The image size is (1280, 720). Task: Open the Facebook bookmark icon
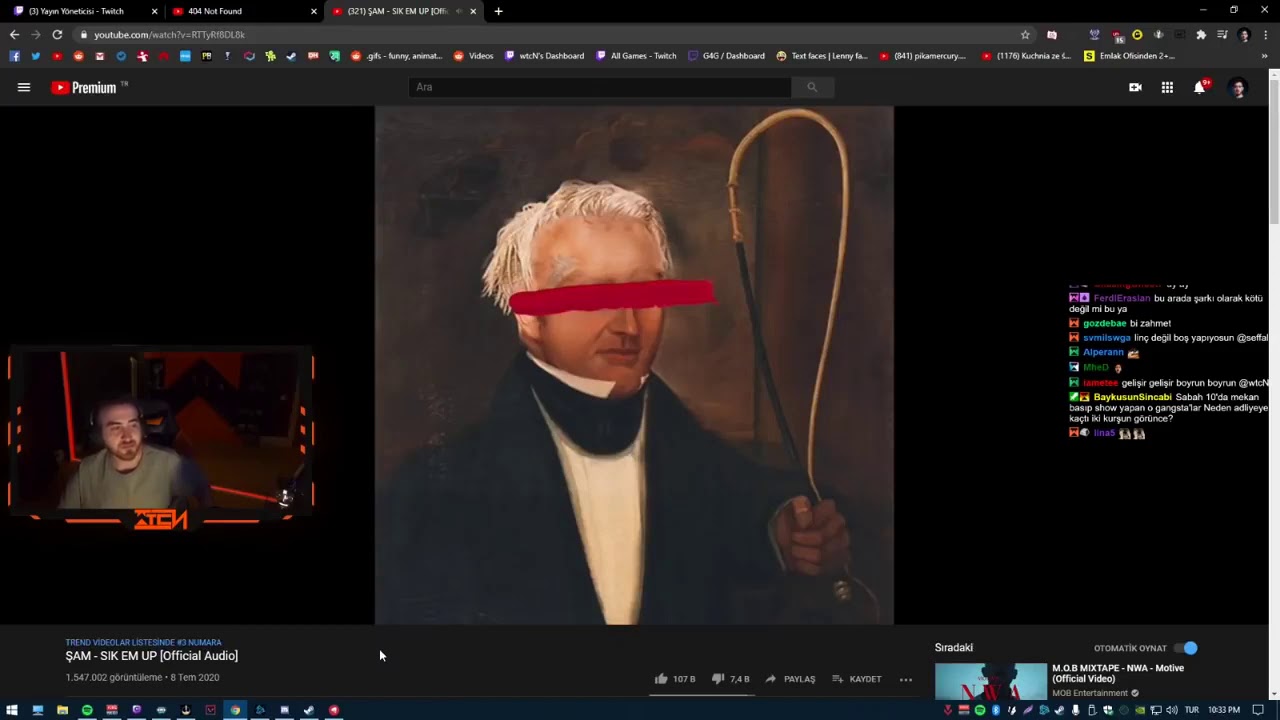(14, 56)
